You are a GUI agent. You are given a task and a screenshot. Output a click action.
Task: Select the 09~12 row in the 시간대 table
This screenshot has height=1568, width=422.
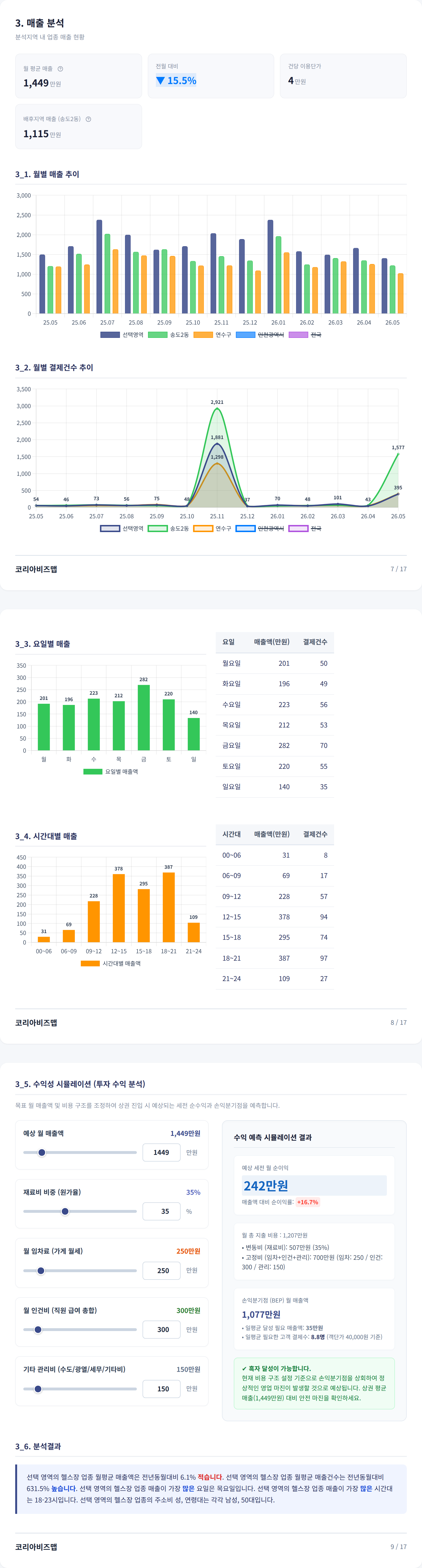tap(275, 897)
